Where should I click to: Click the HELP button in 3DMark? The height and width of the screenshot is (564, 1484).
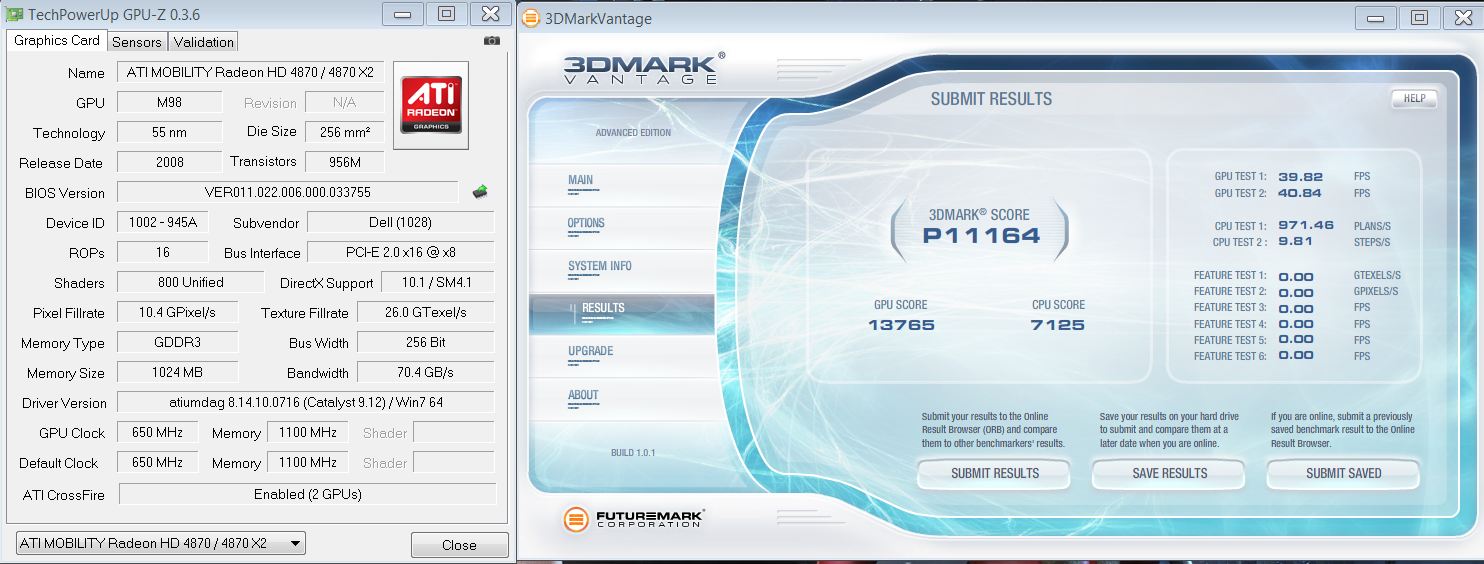point(1414,98)
